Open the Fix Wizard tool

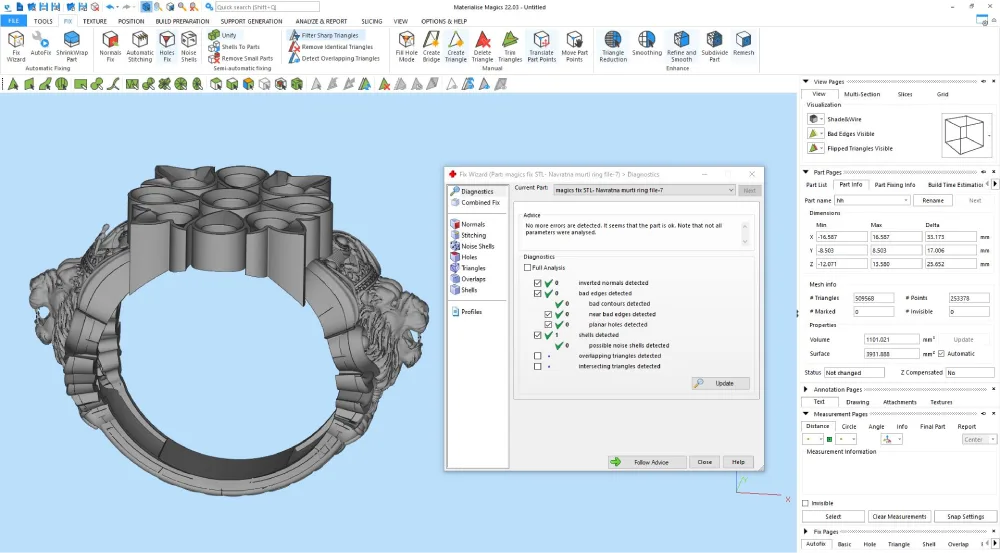(16, 47)
